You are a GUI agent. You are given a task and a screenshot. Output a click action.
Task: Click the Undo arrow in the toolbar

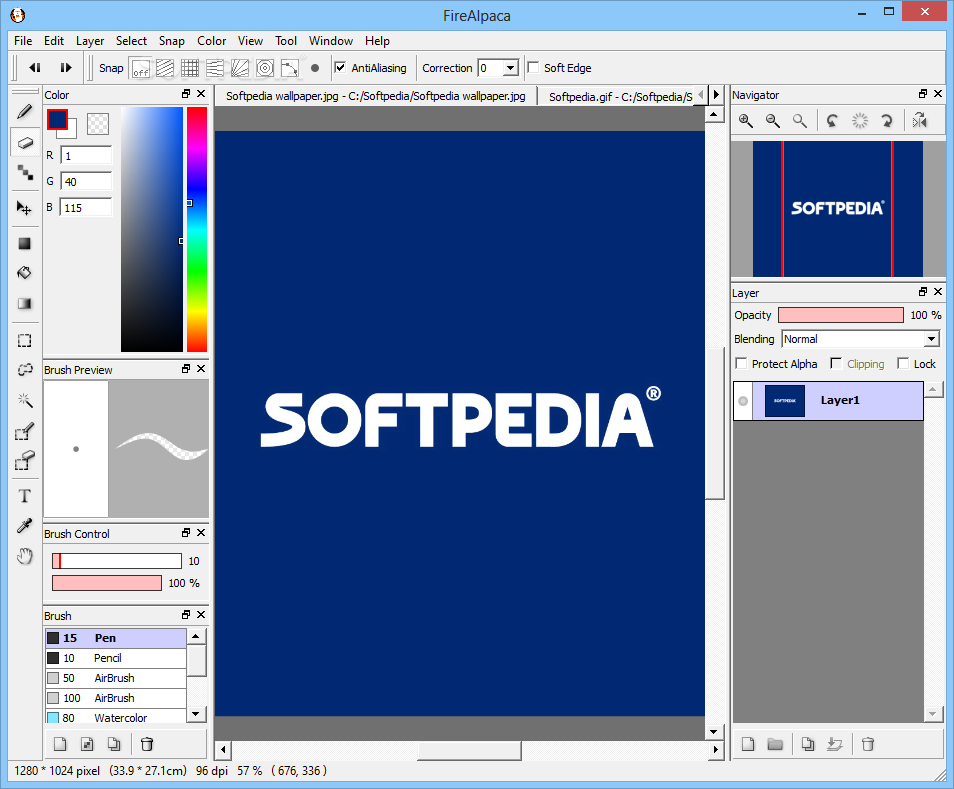pos(35,68)
